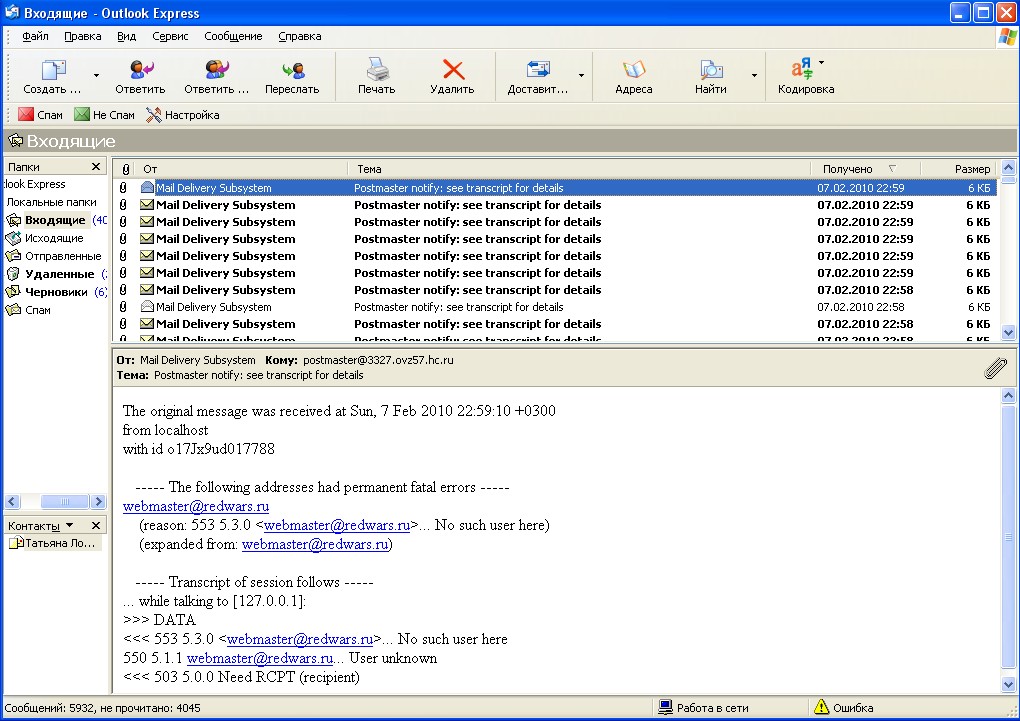Click the Reply All toolbar icon

tap(217, 70)
